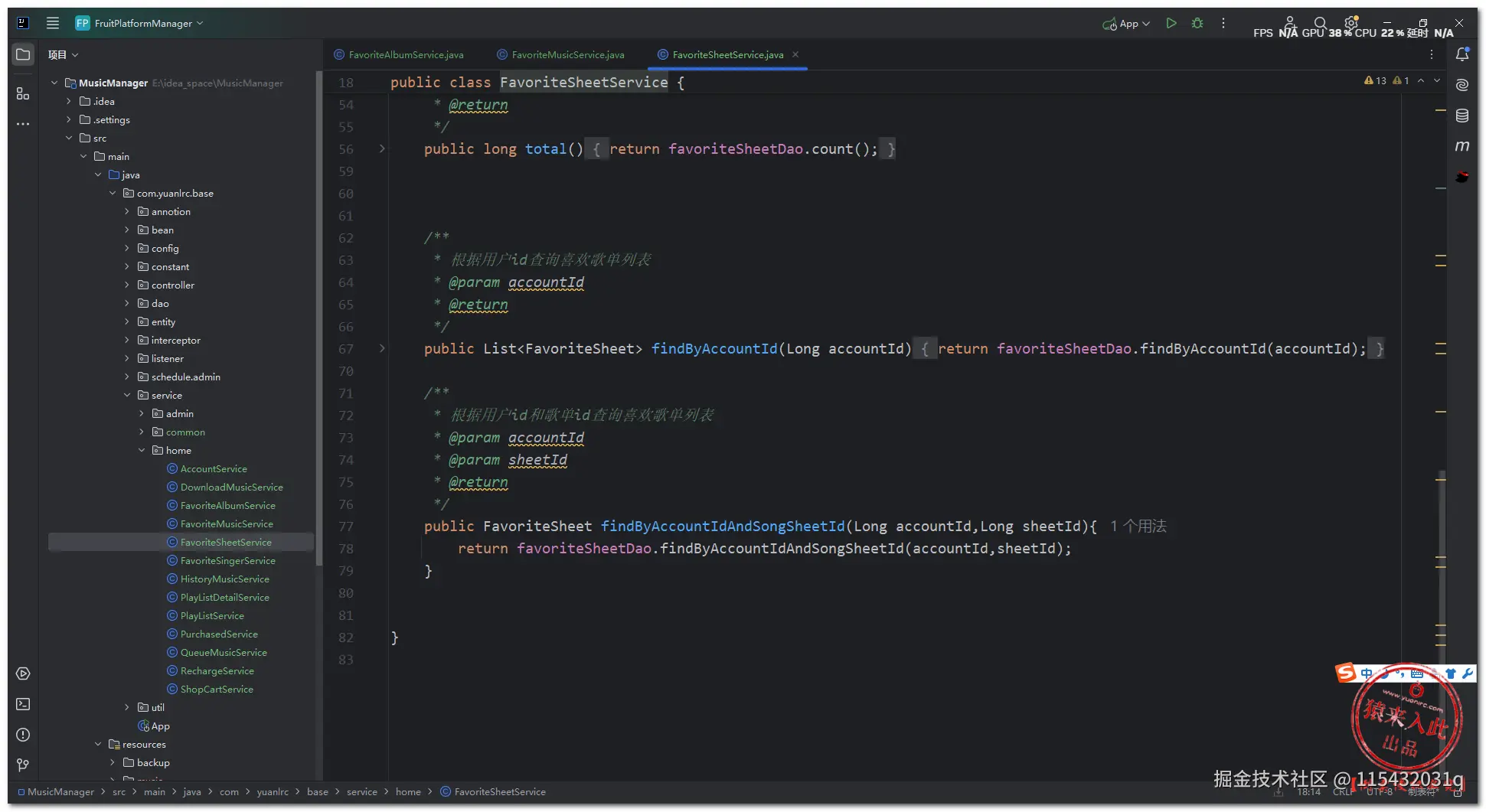The width and height of the screenshot is (1486, 812).
Task: Collapse the MusicManager root node
Action: [54, 83]
